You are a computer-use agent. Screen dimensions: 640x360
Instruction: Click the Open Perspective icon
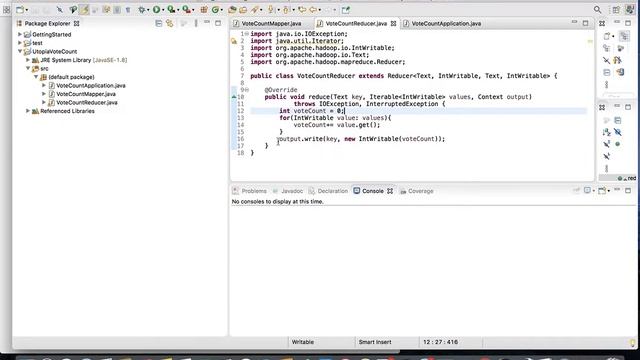pos(616,10)
